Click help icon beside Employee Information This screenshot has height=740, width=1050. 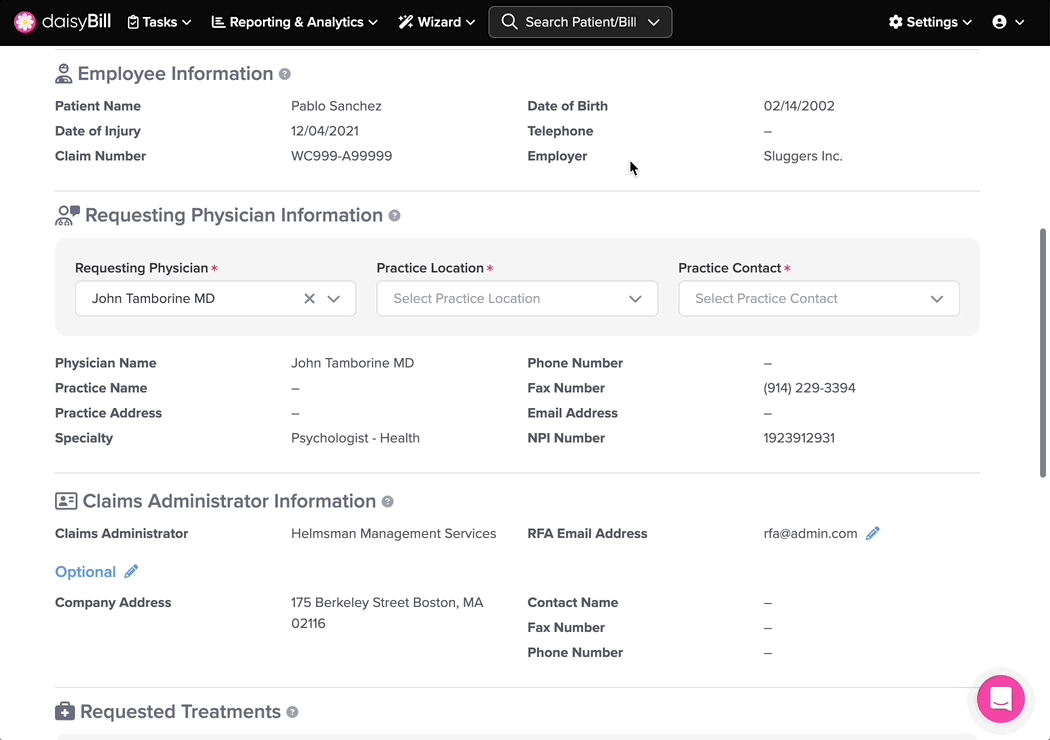[x=285, y=74]
